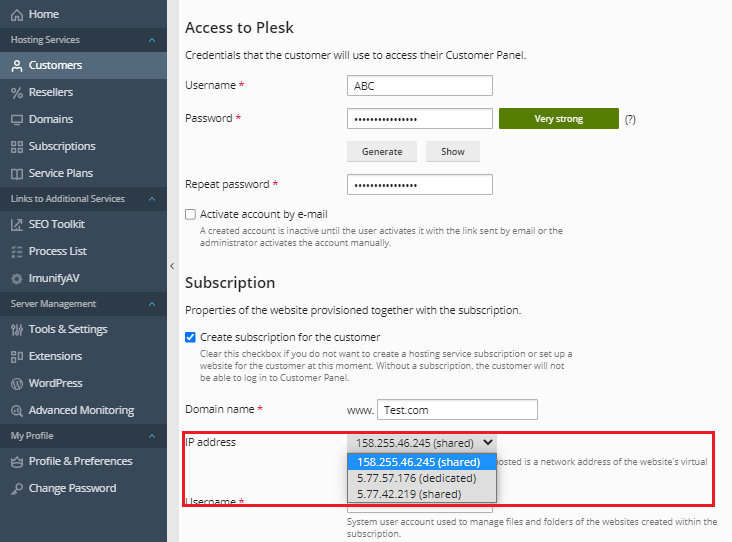The height and width of the screenshot is (542, 732).
Task: Click the ImunifyAV gear icon
Action: tap(16, 278)
